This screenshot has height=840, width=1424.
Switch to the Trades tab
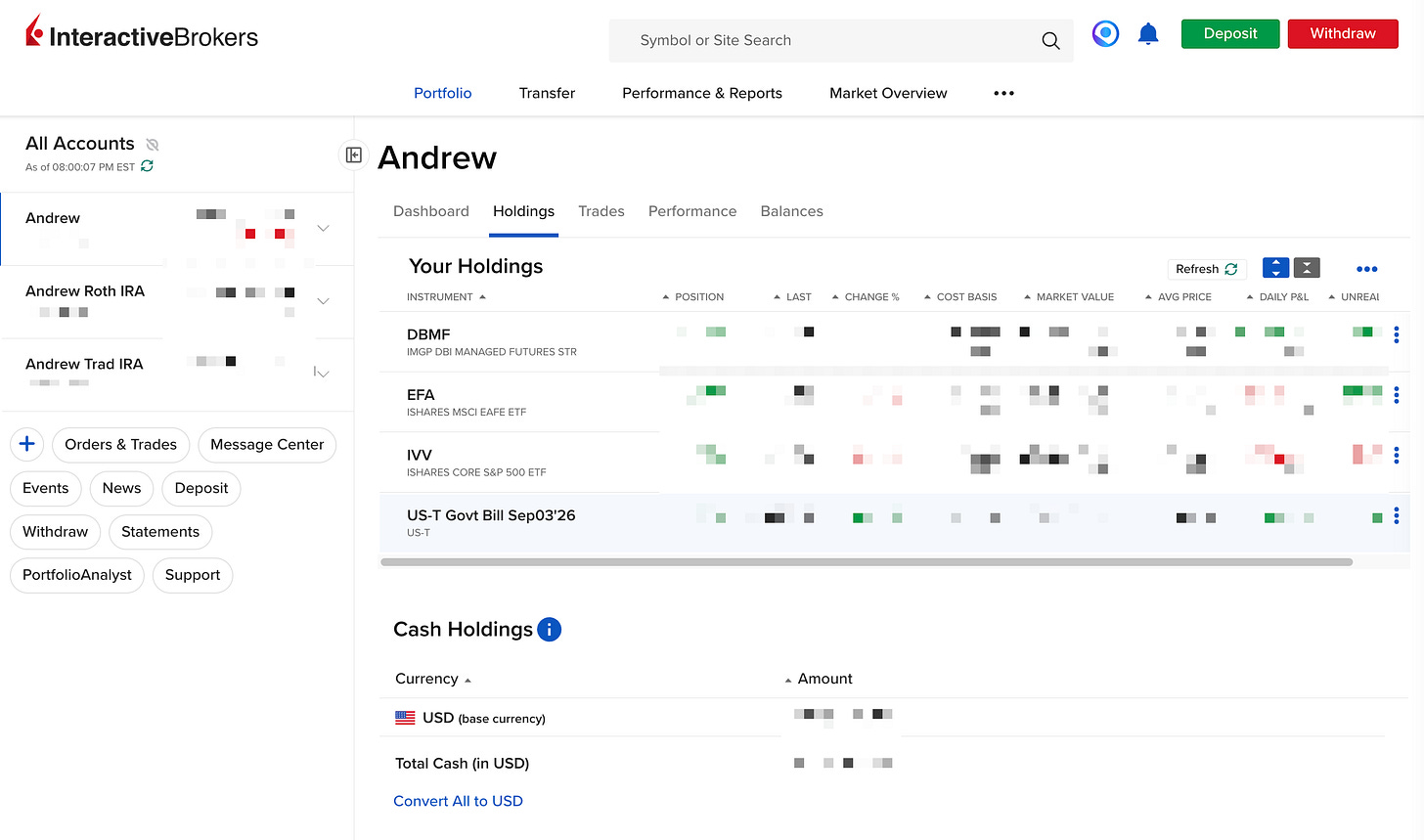(x=601, y=211)
